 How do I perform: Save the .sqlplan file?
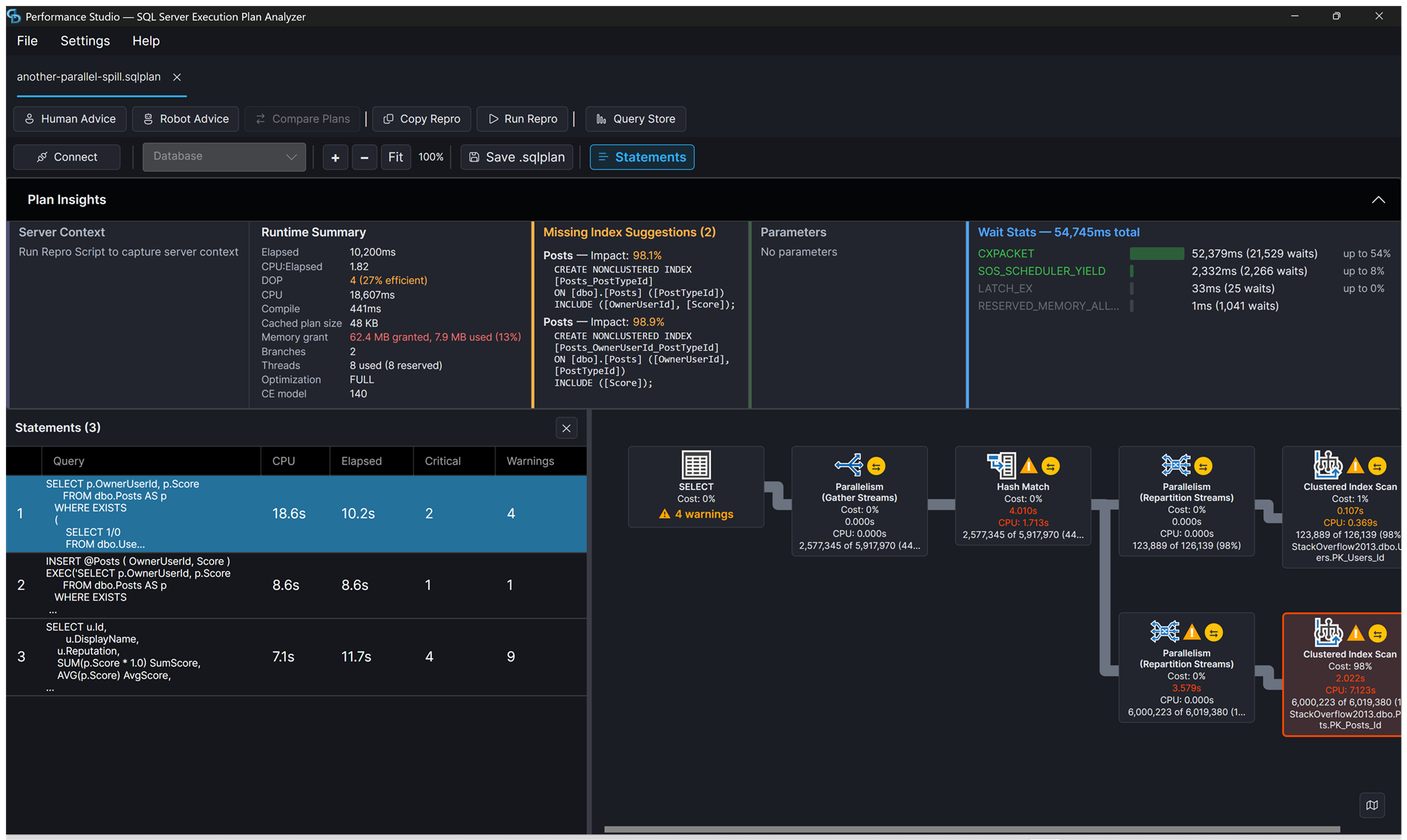point(517,157)
